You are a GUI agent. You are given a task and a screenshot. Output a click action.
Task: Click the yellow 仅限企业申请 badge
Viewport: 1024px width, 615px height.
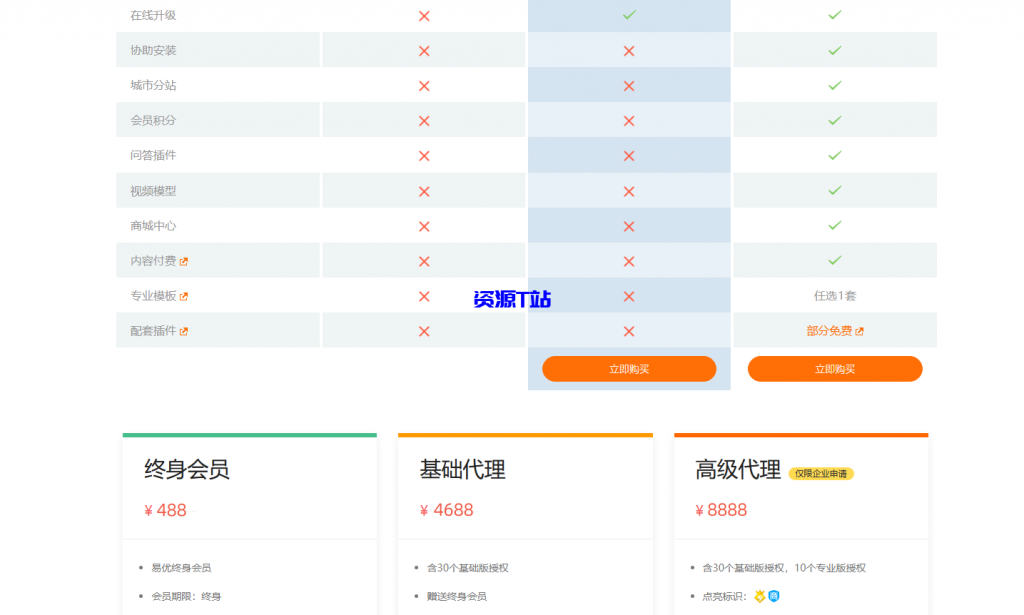(820, 473)
